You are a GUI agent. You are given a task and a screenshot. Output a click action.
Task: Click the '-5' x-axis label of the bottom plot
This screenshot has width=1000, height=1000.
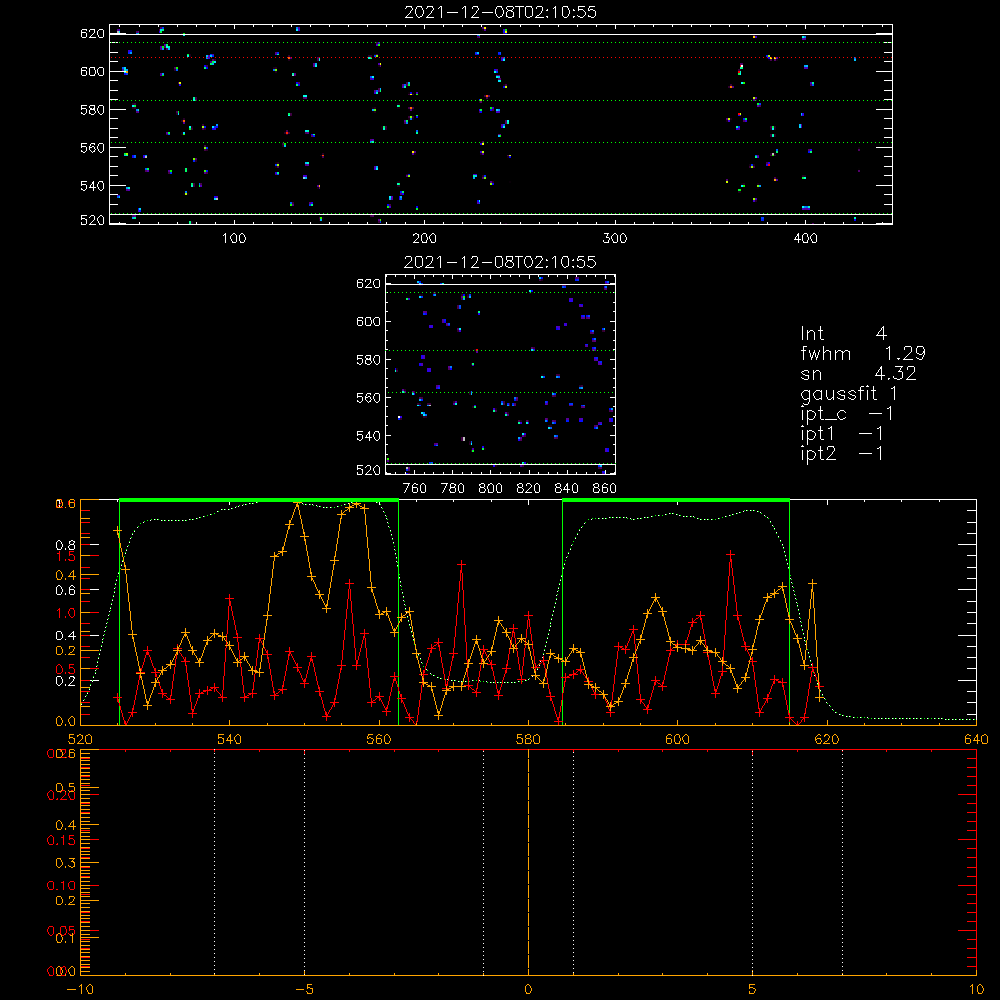coord(304,990)
